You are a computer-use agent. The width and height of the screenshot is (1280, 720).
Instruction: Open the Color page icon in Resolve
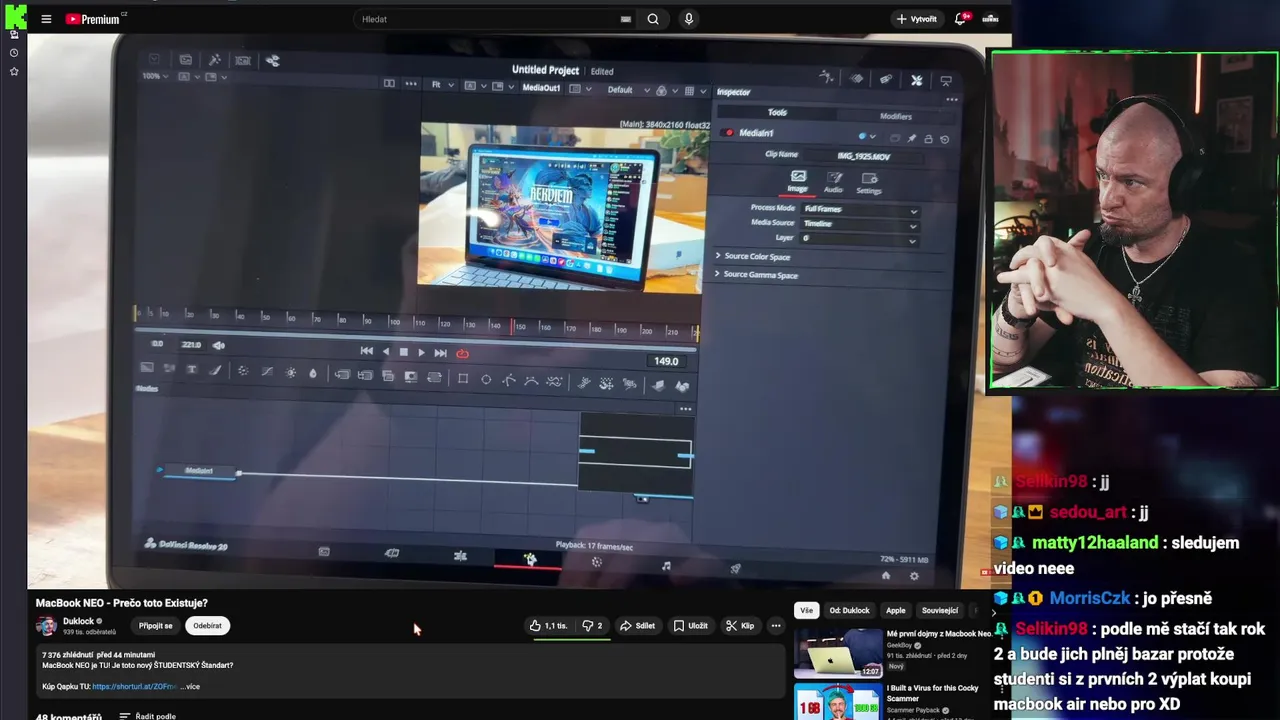597,562
